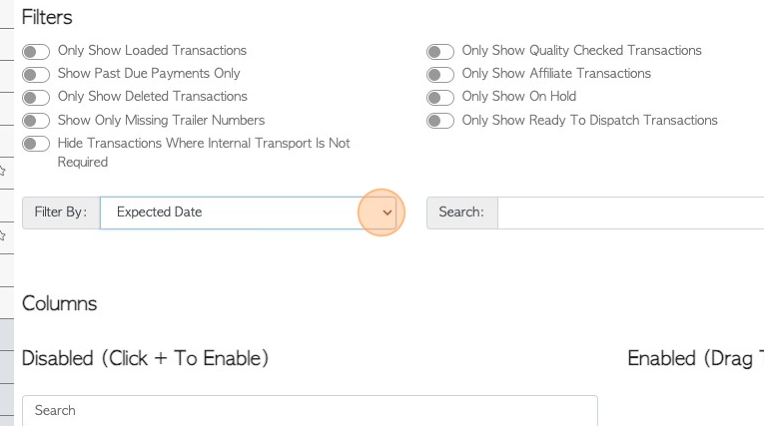764x426 pixels.
Task: Click the Search: label box
Action: pos(461,213)
